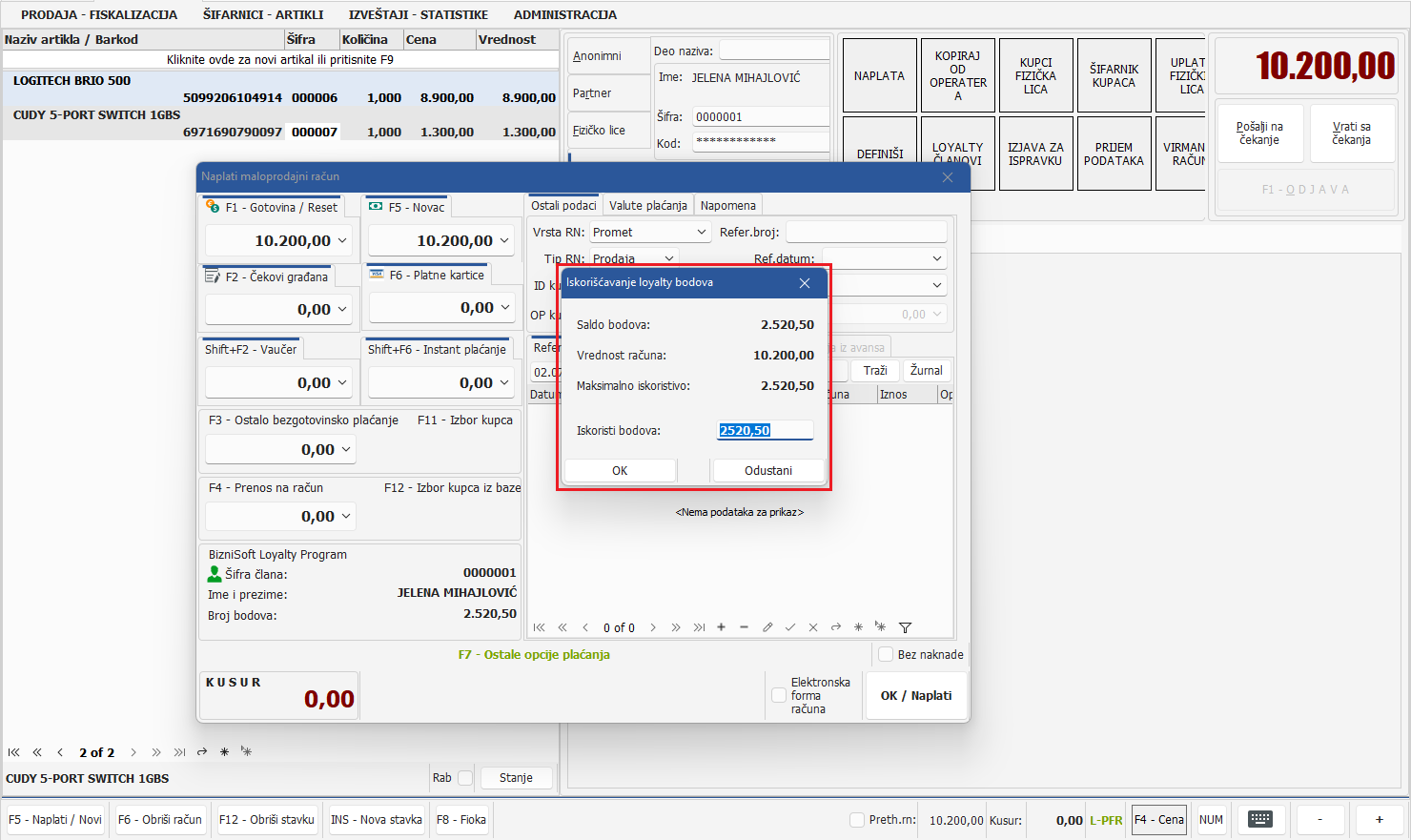This screenshot has width=1411, height=840.
Task: Click next-record arrow in payment dialog navigator
Action: pyautogui.click(x=653, y=627)
